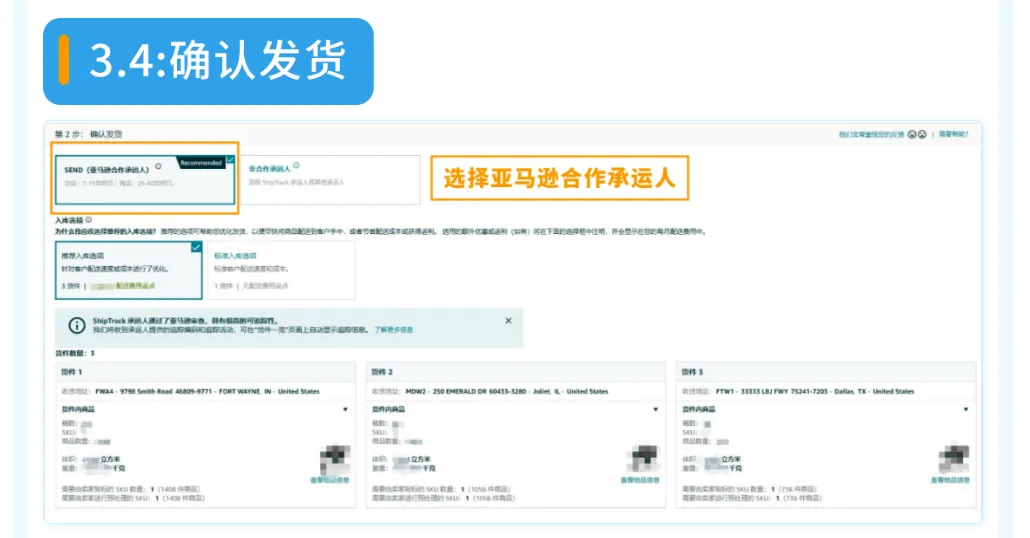Open product thumbnail in 货件 2

(644, 459)
